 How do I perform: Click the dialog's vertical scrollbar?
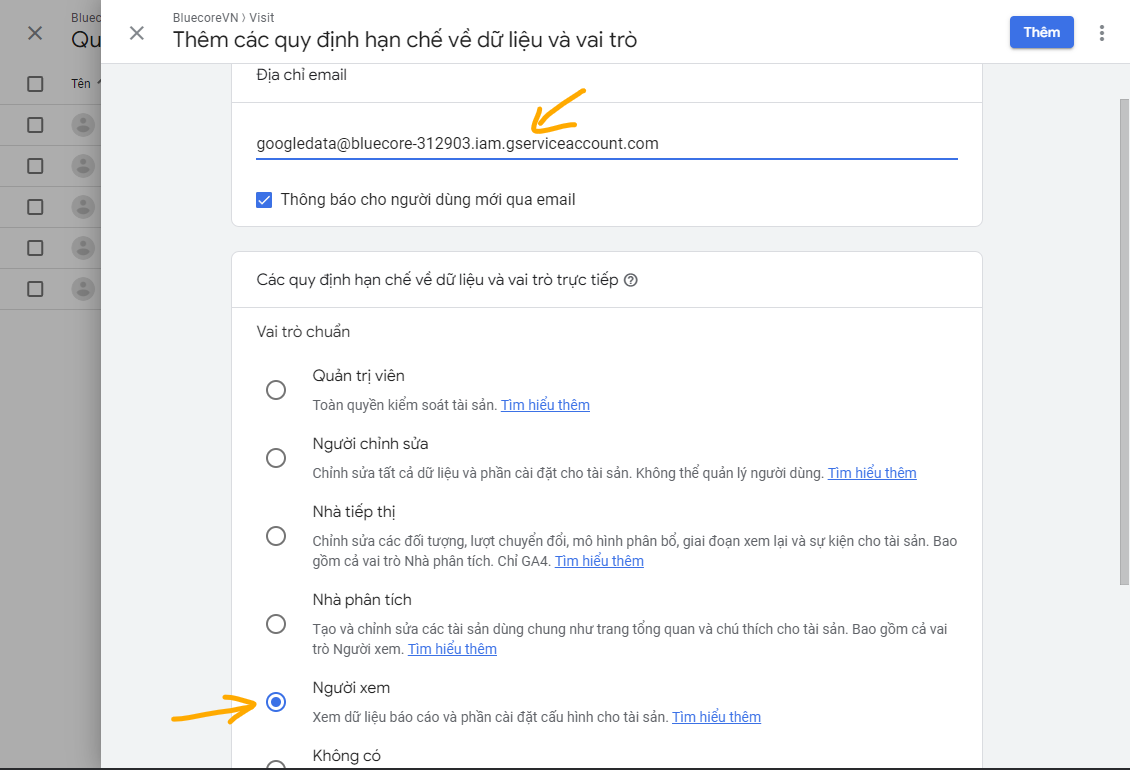1123,340
